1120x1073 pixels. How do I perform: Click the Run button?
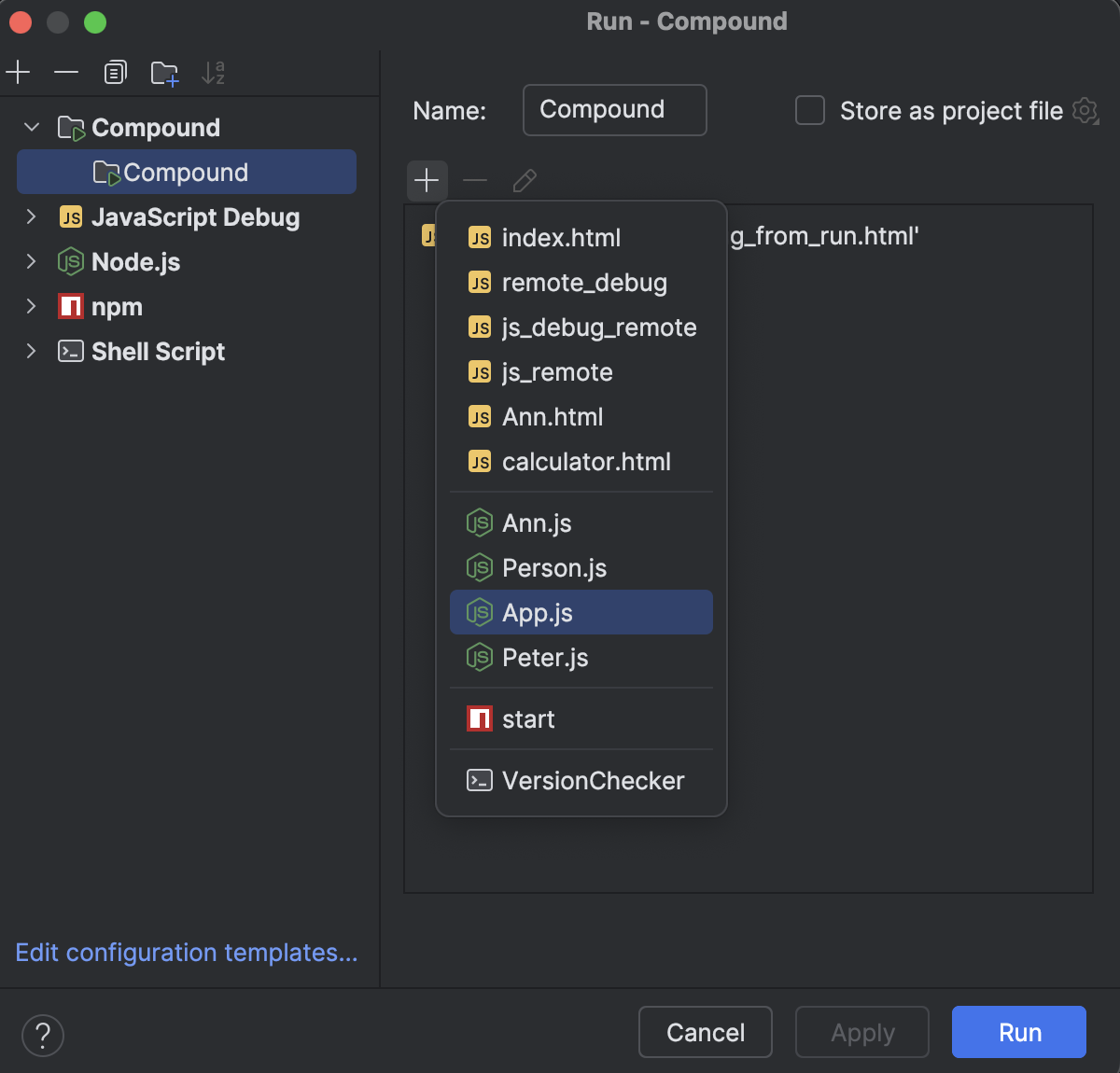tap(1018, 1032)
